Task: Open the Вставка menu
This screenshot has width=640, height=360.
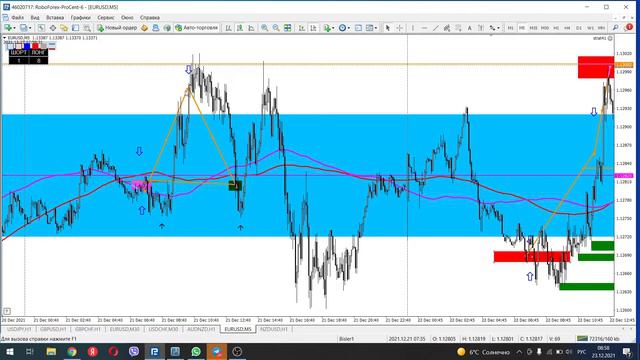Action: click(55, 18)
